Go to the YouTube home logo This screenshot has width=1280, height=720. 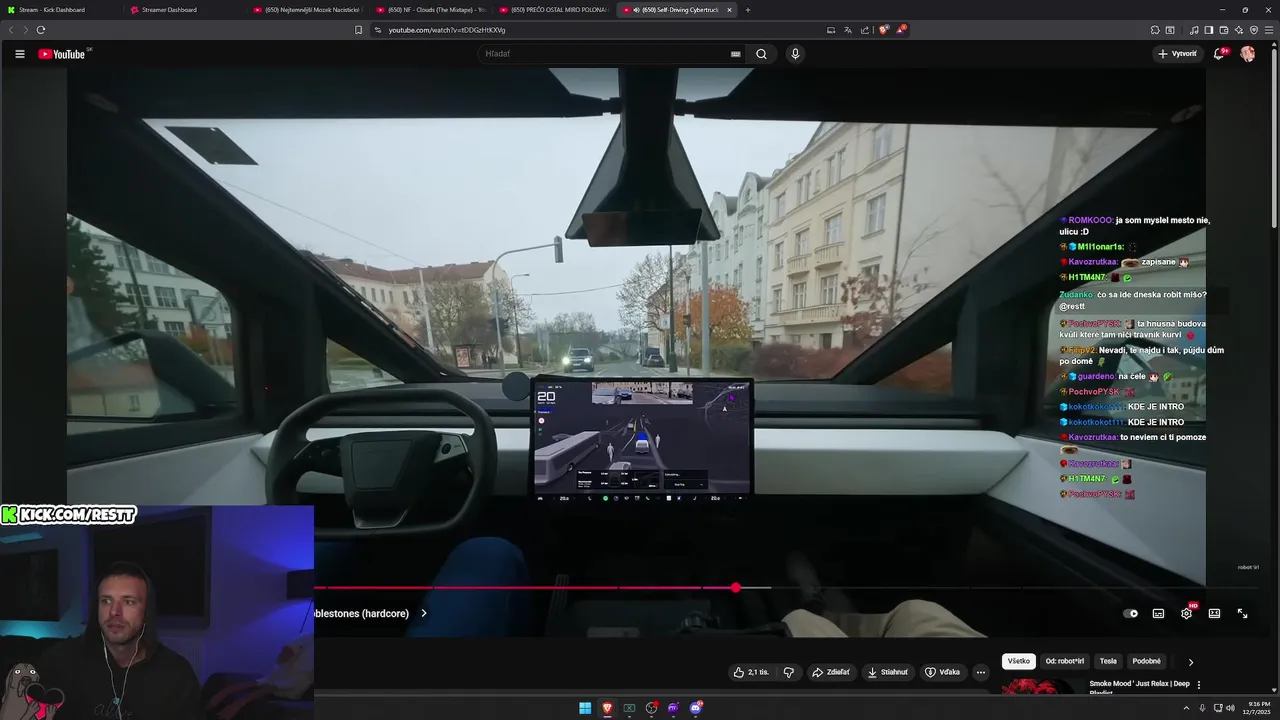pos(62,54)
